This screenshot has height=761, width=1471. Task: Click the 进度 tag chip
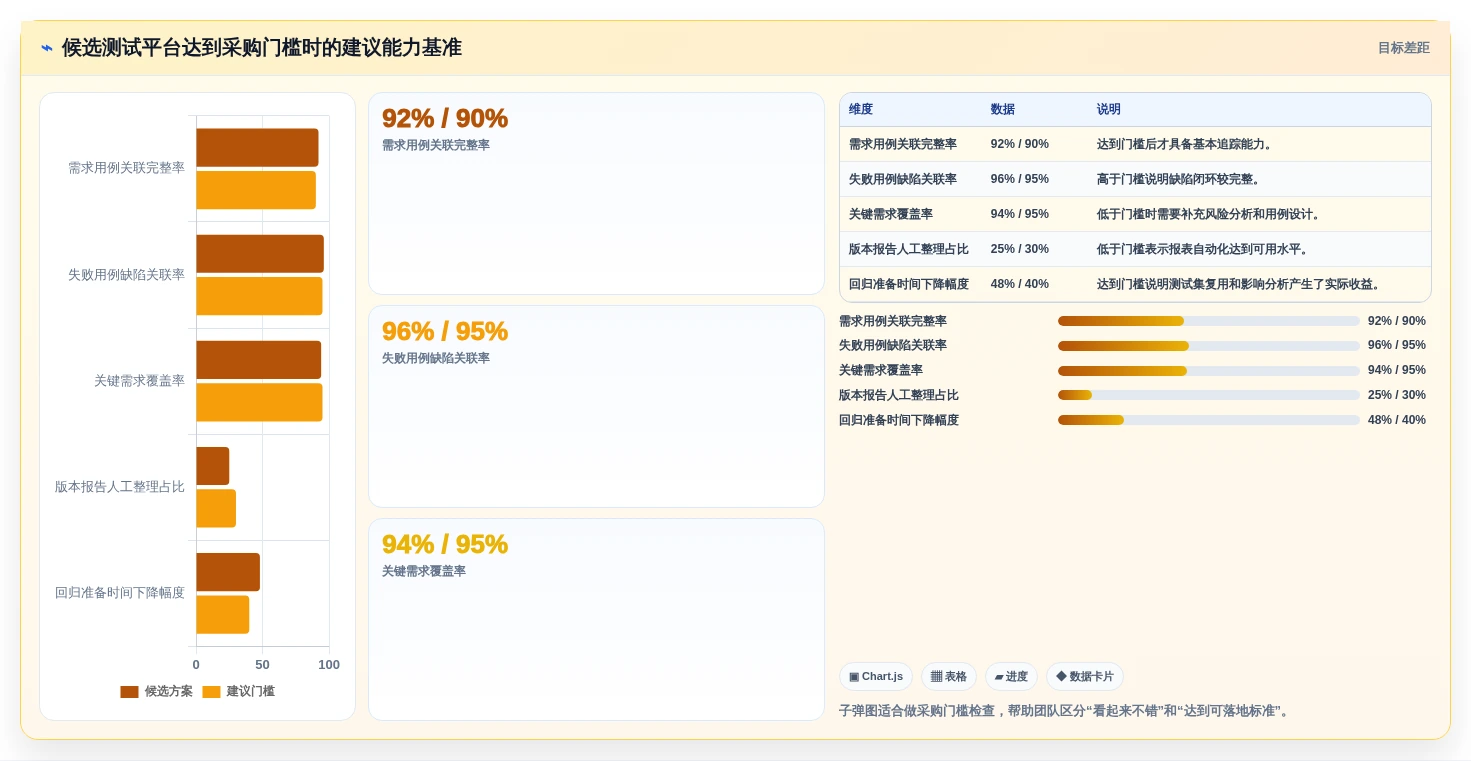coord(1011,677)
